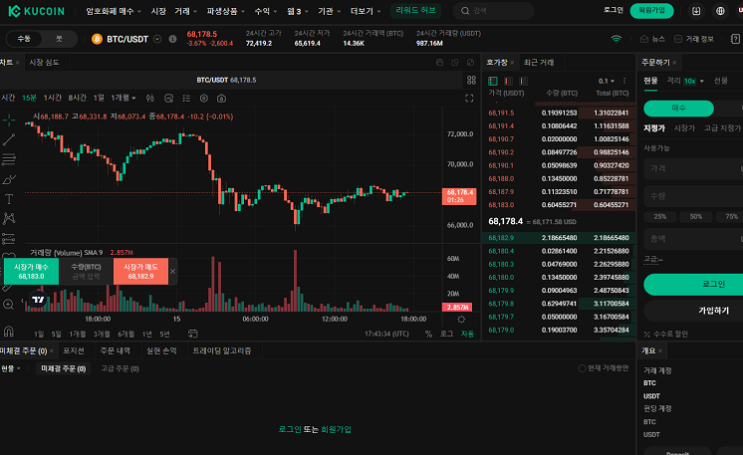This screenshot has width=743, height=455.
Task: Select the pattern drawing tool
Action: coord(9,218)
